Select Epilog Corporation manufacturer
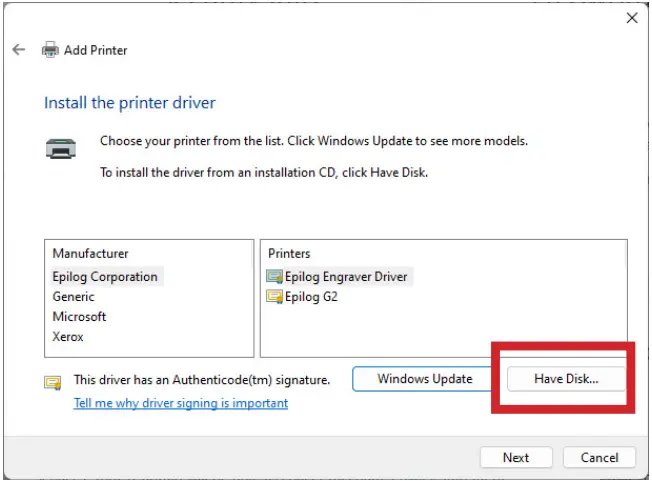The height and width of the screenshot is (481, 652). point(105,276)
